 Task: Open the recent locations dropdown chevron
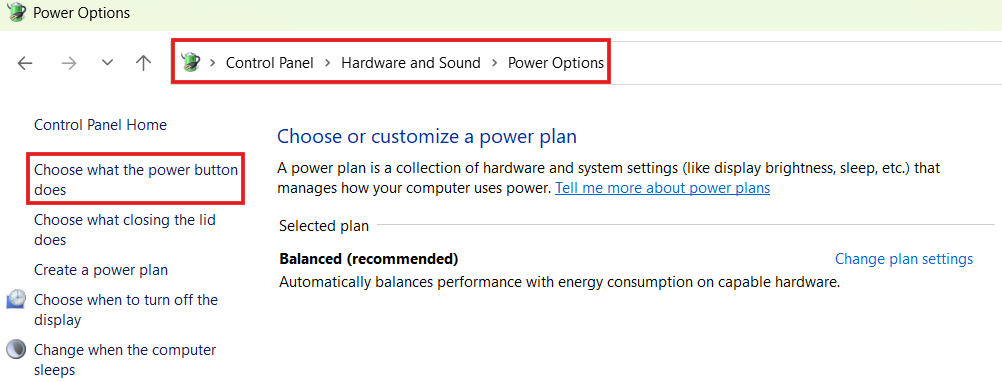point(107,63)
